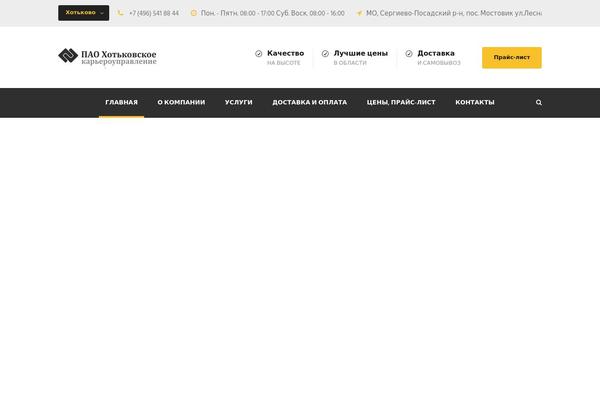This screenshot has height=400, width=600.
Task: Click the Качество heading
Action: point(285,53)
